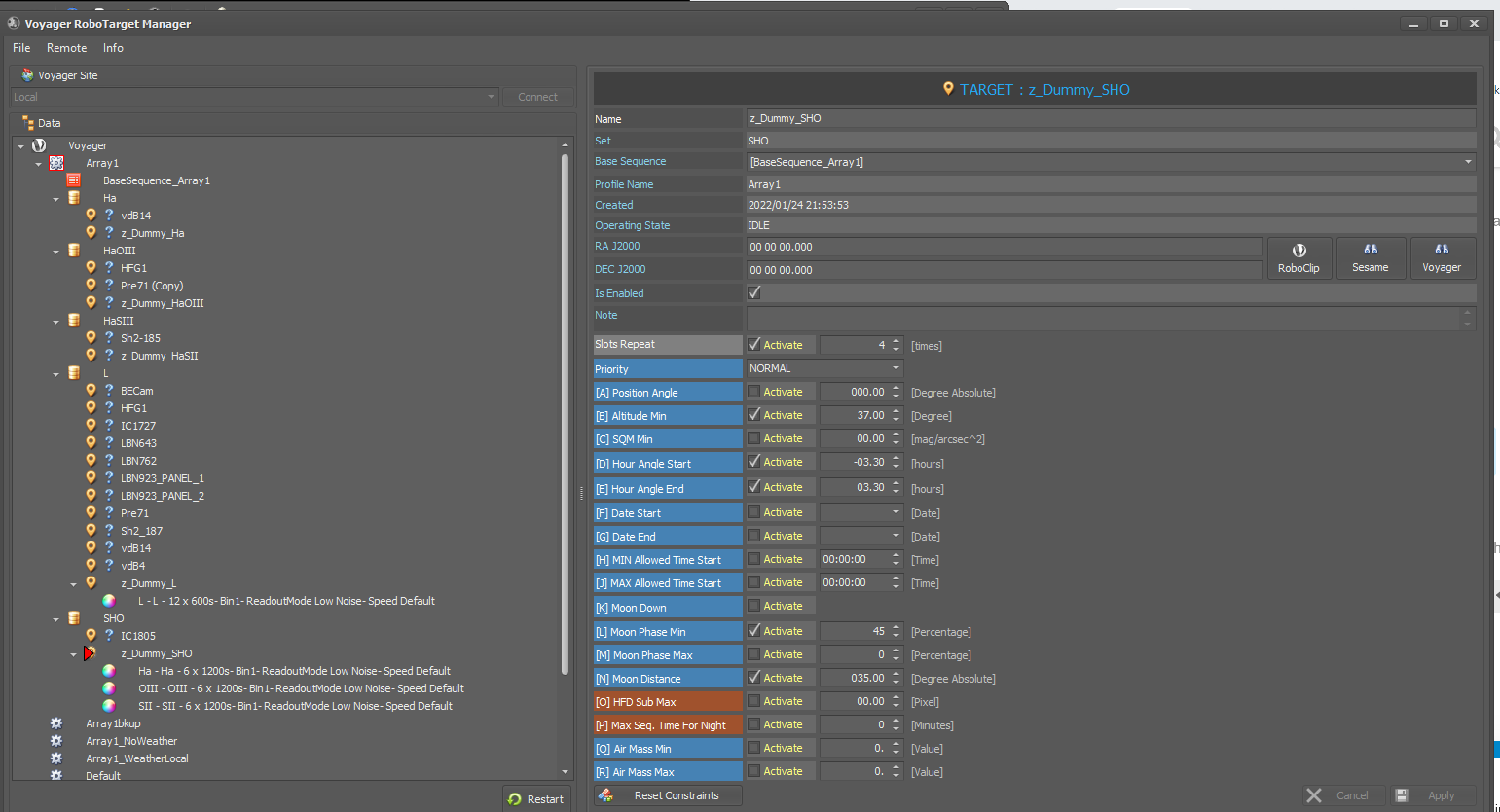The width and height of the screenshot is (1500, 812).
Task: Click the question mark beside BECam
Action: [109, 390]
